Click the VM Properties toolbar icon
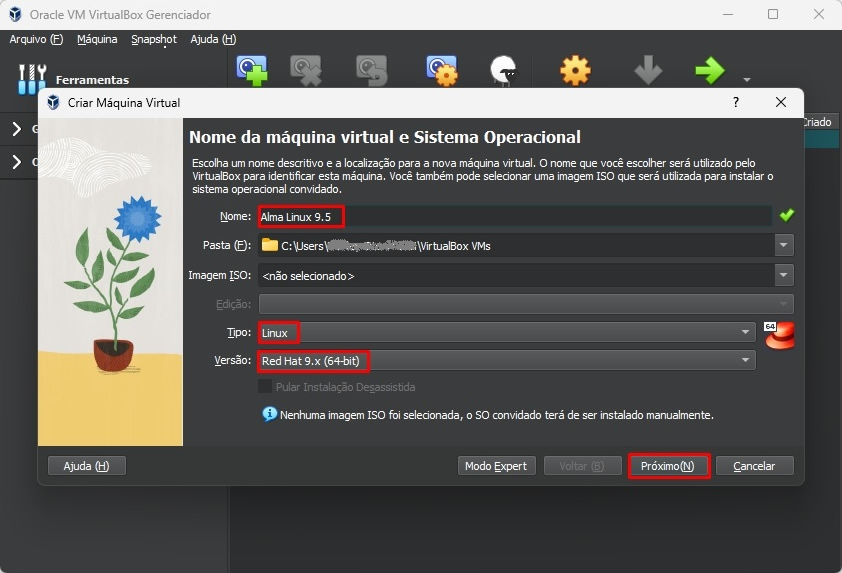Viewport: 842px width, 573px height. (442, 70)
